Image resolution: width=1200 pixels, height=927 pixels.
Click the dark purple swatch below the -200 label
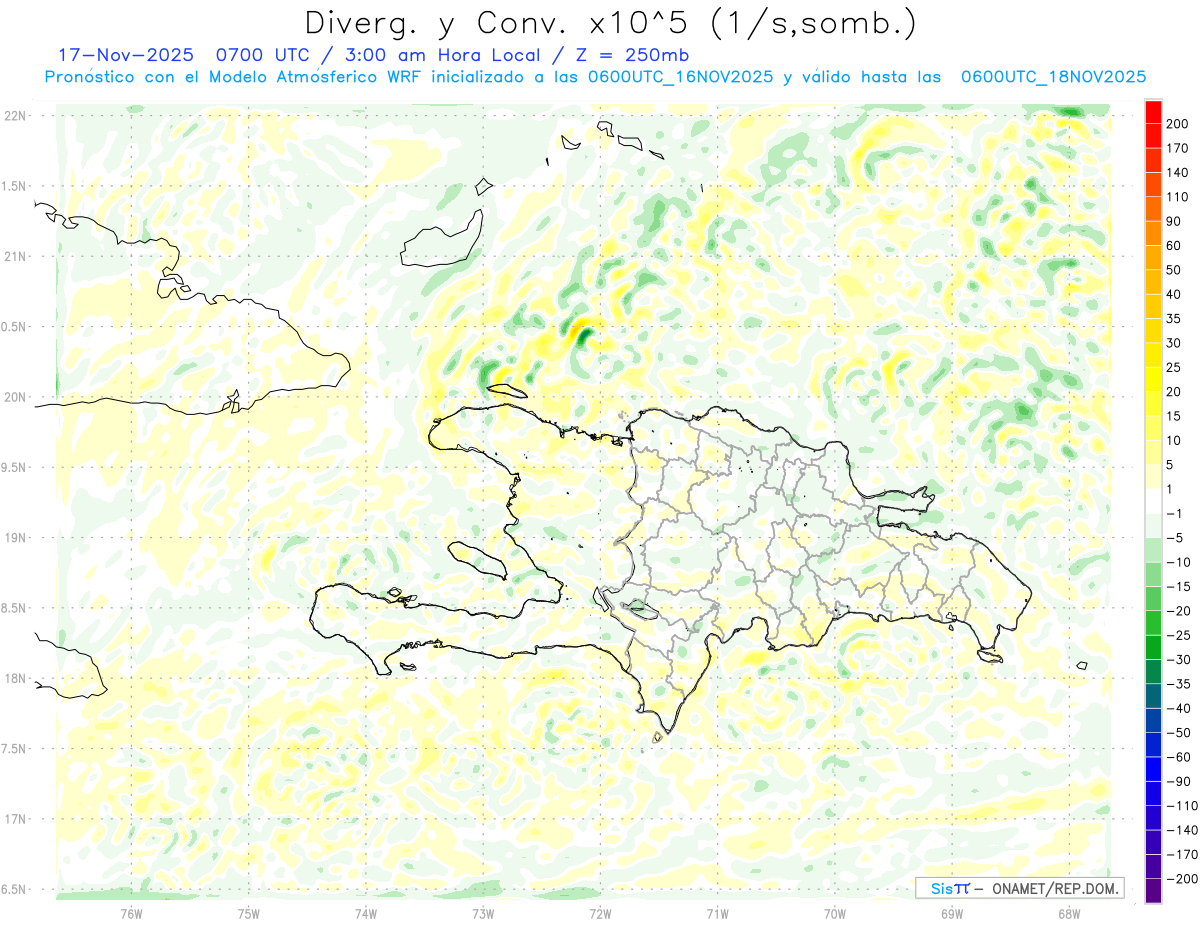point(1153,891)
